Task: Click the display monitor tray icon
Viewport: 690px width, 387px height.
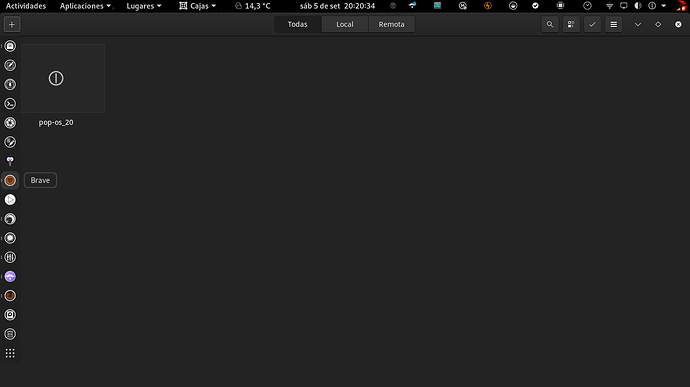Action: click(624, 6)
